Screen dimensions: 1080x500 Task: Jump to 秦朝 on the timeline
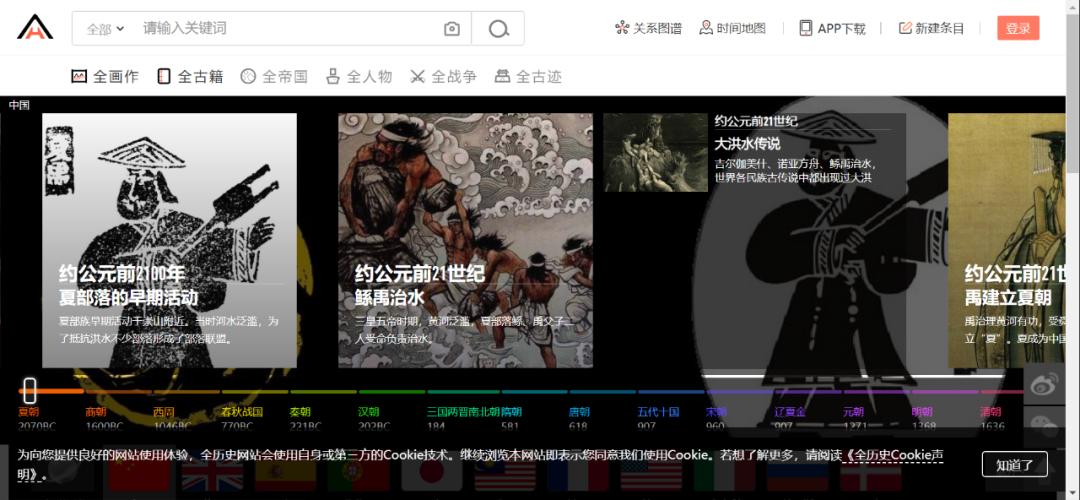[x=301, y=412]
